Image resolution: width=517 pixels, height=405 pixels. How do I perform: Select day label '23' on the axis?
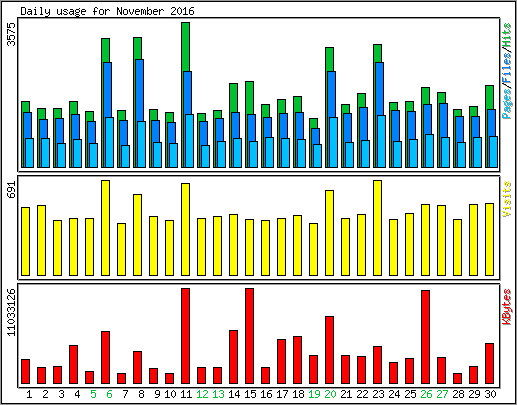[378, 394]
